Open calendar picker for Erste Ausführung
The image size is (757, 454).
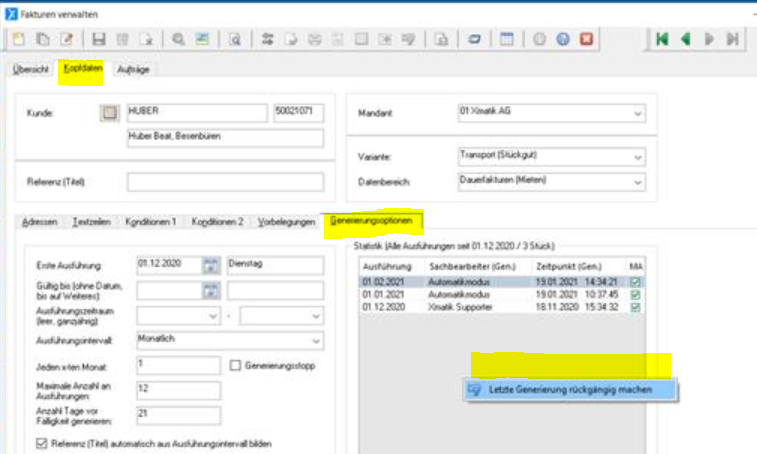click(x=210, y=265)
